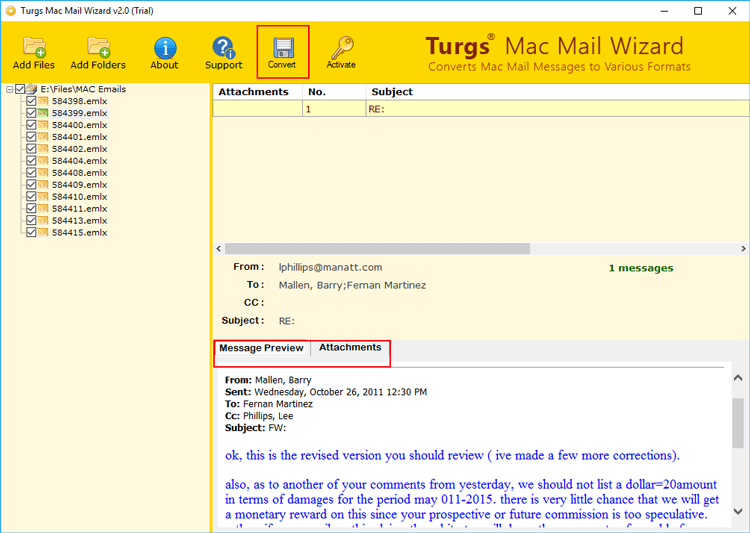This screenshot has width=750, height=533.
Task: Click the No. column header
Action: 334,92
